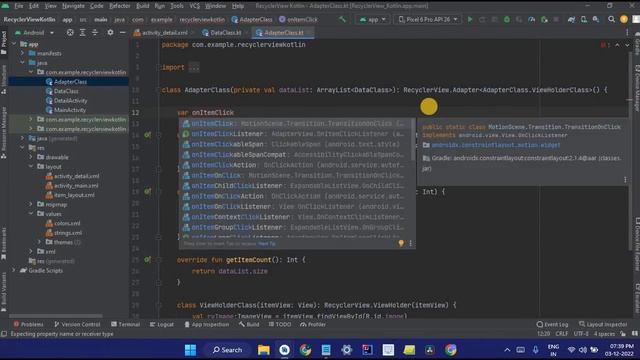Open the Version Control tool window
The height and width of the screenshot is (360, 640).
[x=77, y=324]
